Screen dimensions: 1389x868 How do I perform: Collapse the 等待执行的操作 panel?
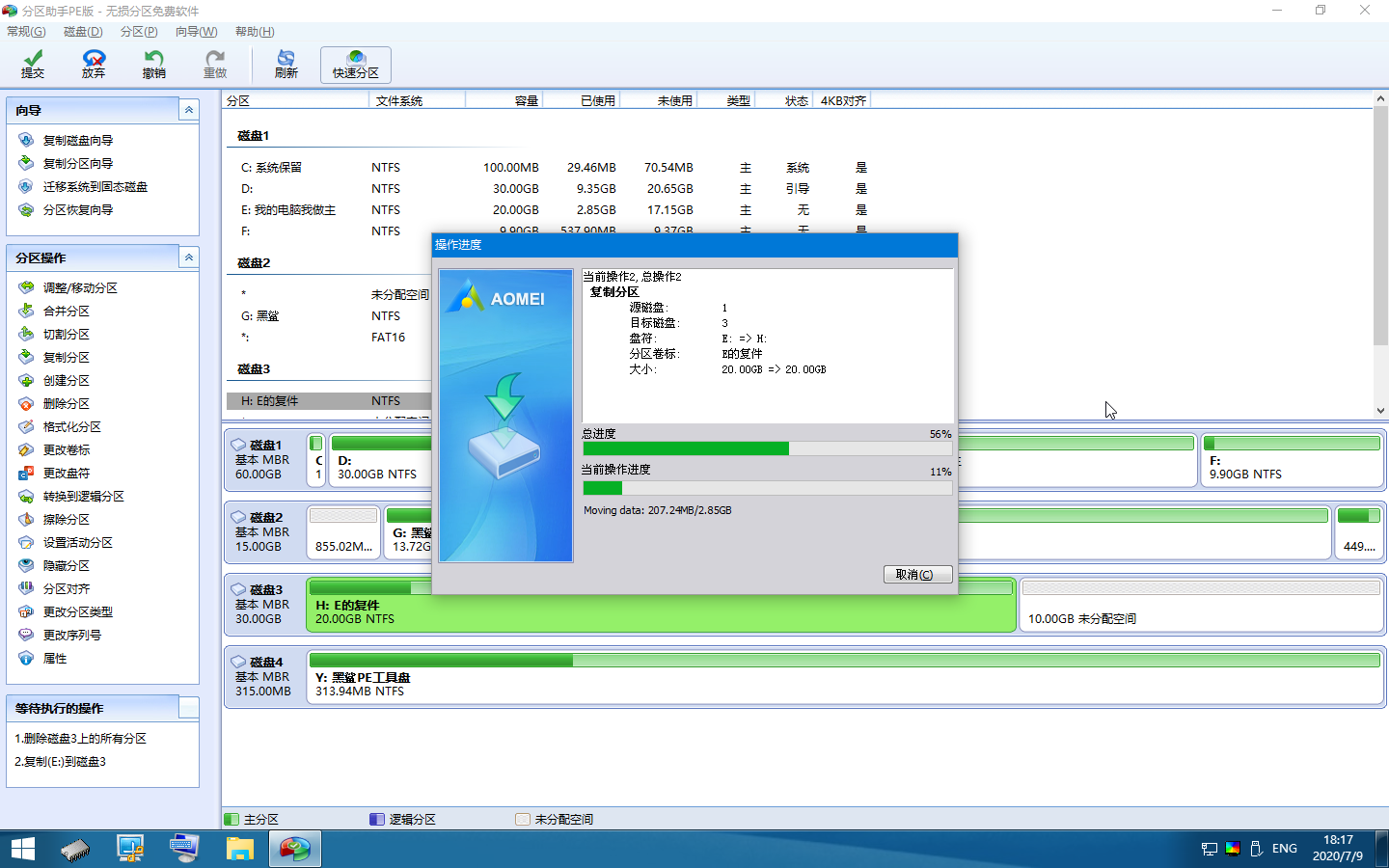tap(189, 708)
